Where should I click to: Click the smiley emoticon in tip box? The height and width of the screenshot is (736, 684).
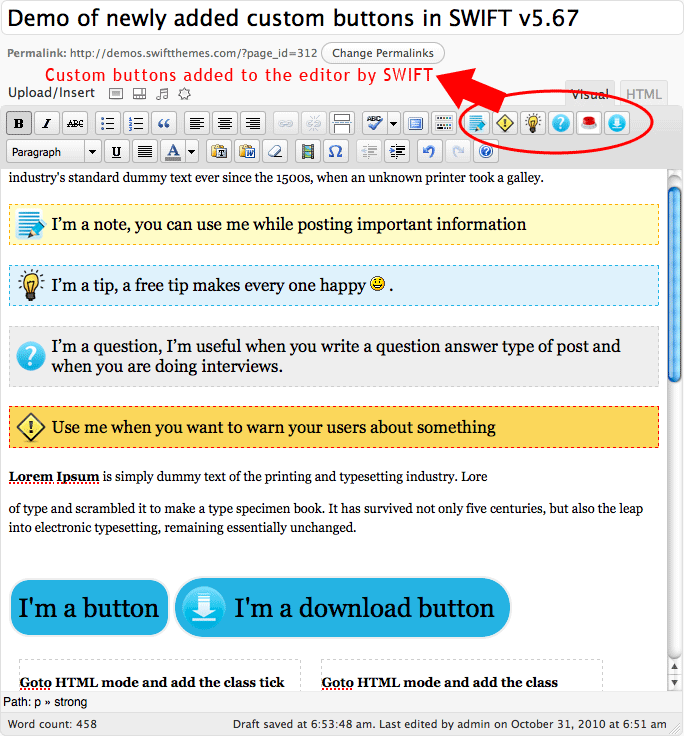[377, 284]
